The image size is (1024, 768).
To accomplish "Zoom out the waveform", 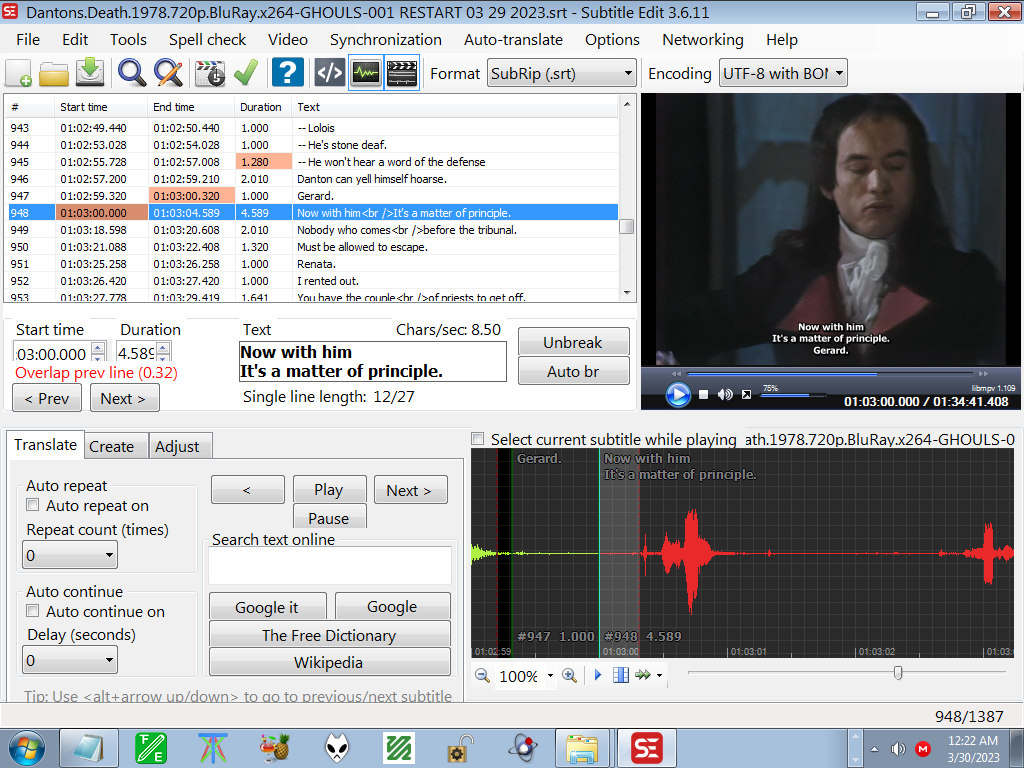I will click(x=483, y=675).
